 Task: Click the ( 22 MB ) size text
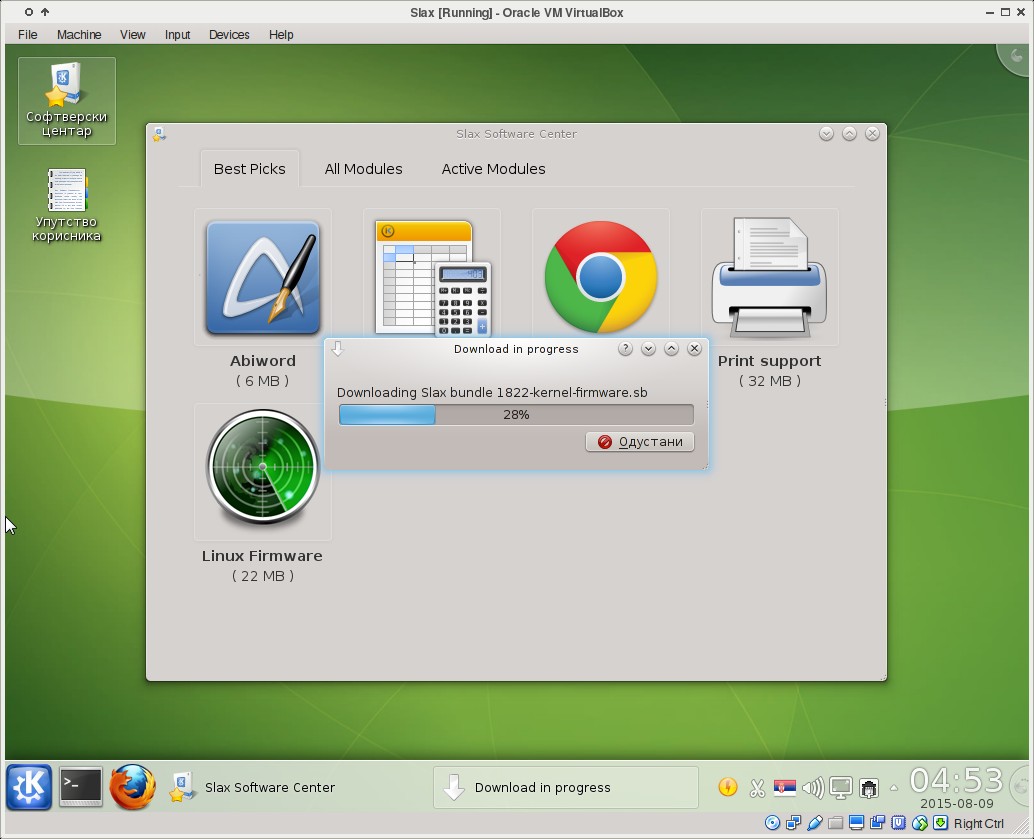click(262, 576)
